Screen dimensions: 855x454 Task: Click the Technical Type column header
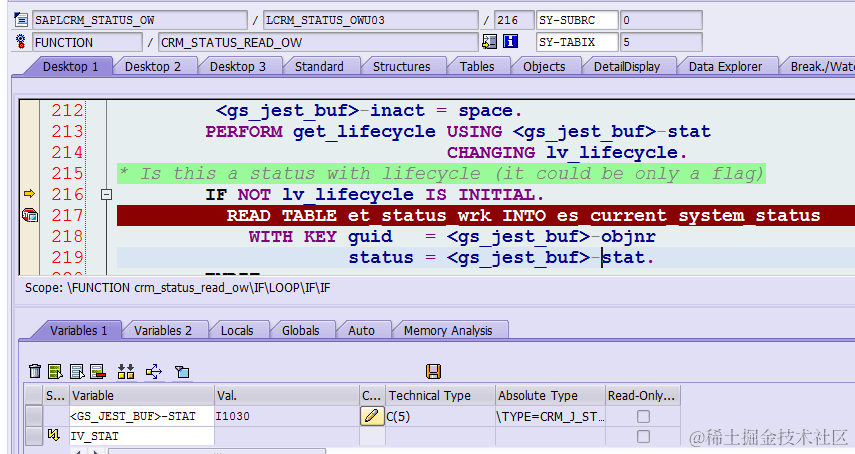click(x=440, y=395)
